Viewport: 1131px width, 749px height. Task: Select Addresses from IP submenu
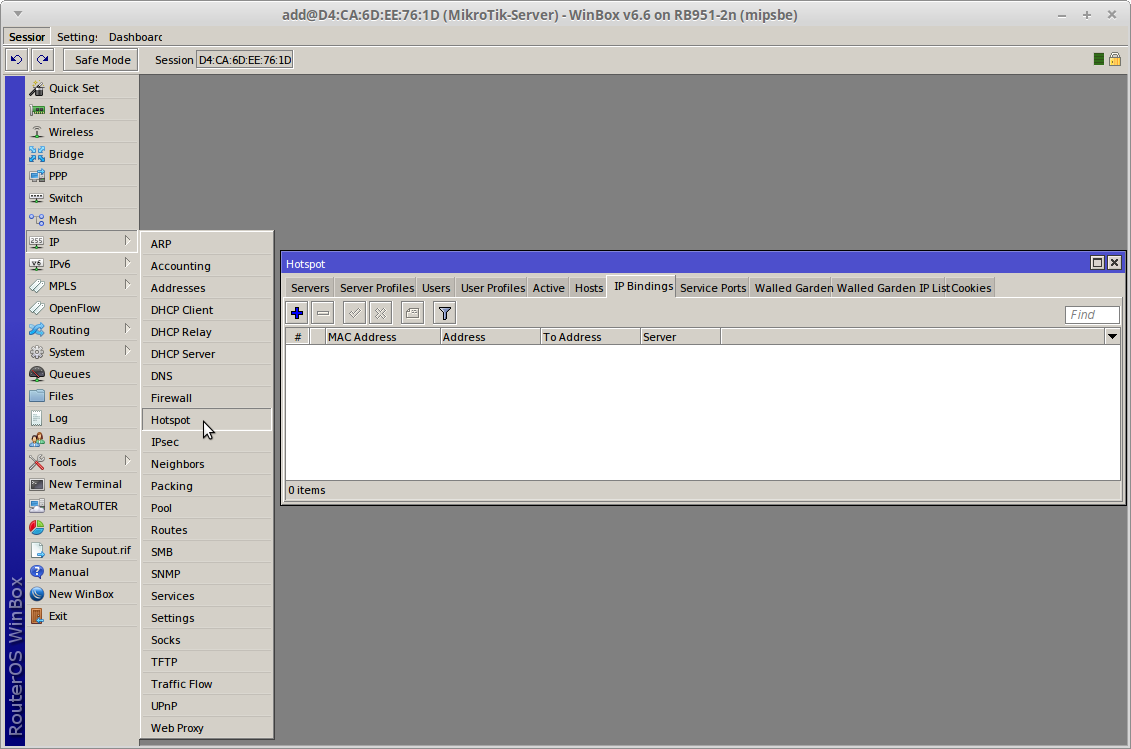click(207, 288)
